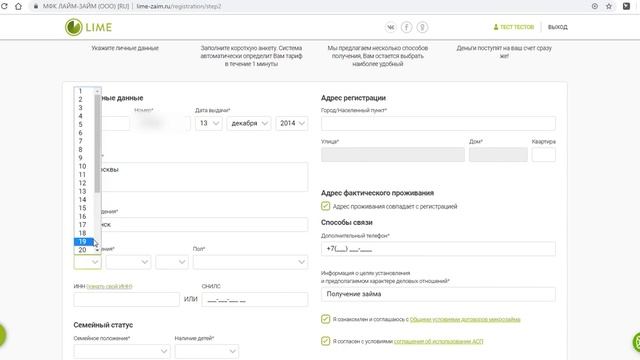Select day 7 in the list
The height and width of the screenshot is (360, 640).
[x=84, y=141]
